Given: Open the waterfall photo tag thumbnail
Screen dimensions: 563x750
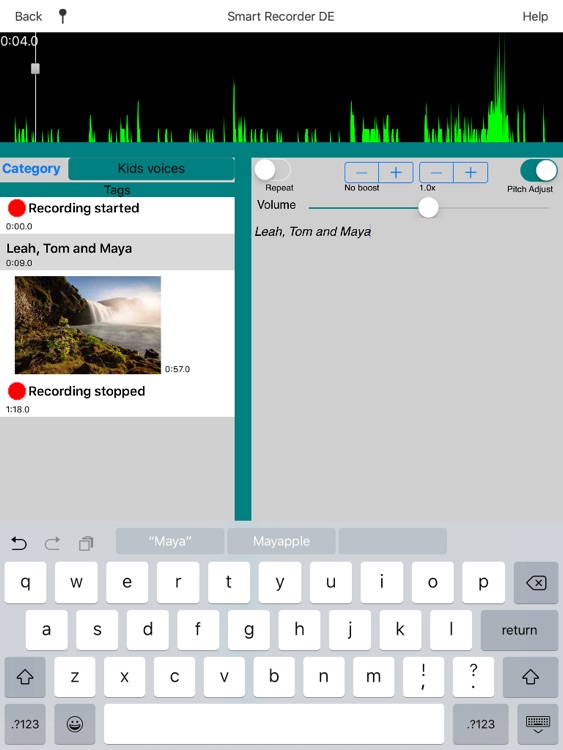Looking at the screenshot, I should [x=88, y=325].
